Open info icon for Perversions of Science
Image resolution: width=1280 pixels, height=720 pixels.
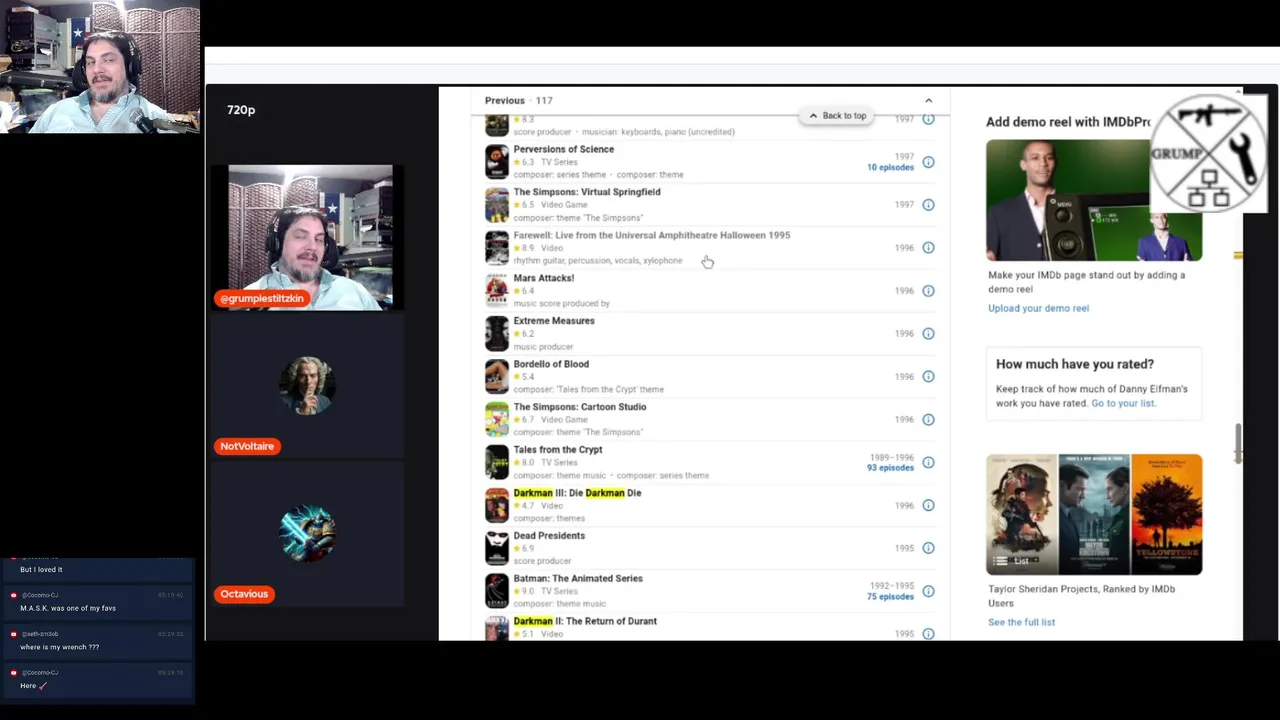click(928, 162)
